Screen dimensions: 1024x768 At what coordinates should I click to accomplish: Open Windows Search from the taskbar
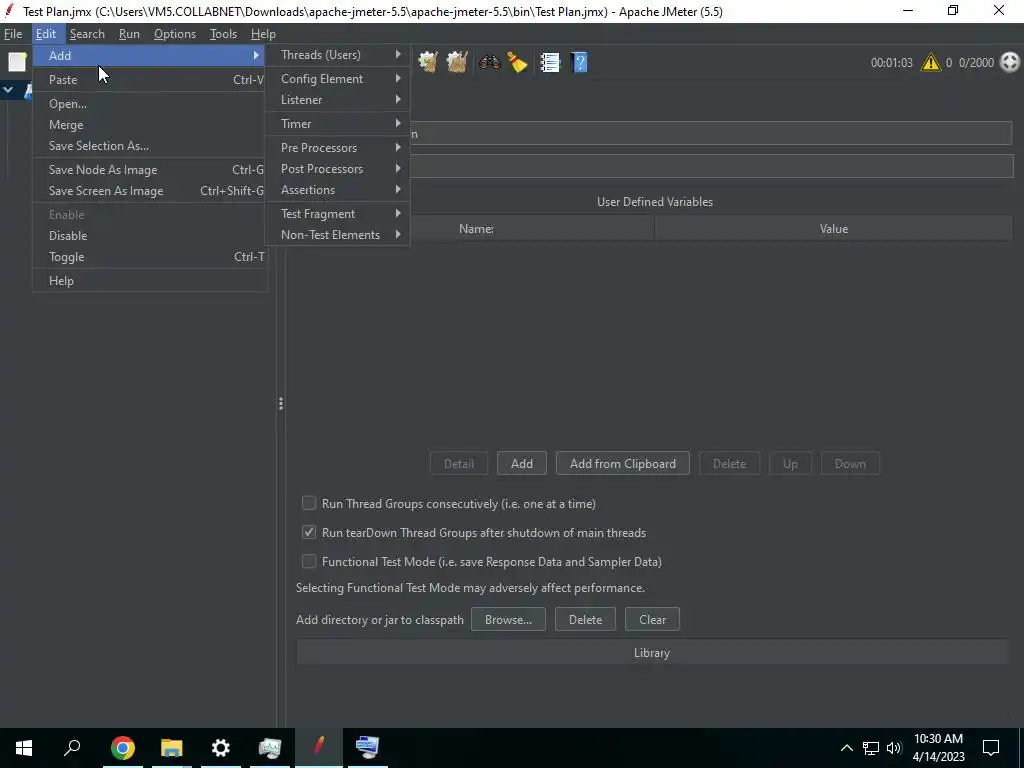point(72,748)
